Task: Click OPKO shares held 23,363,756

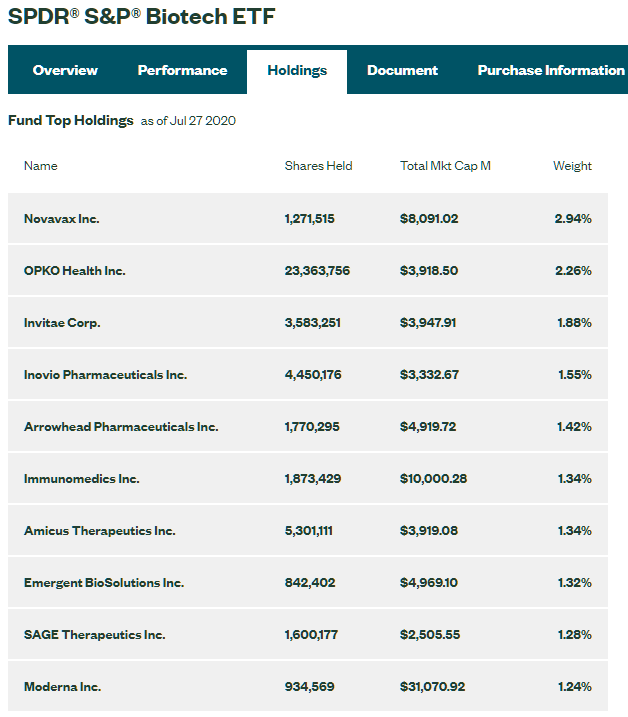Action: coord(317,271)
